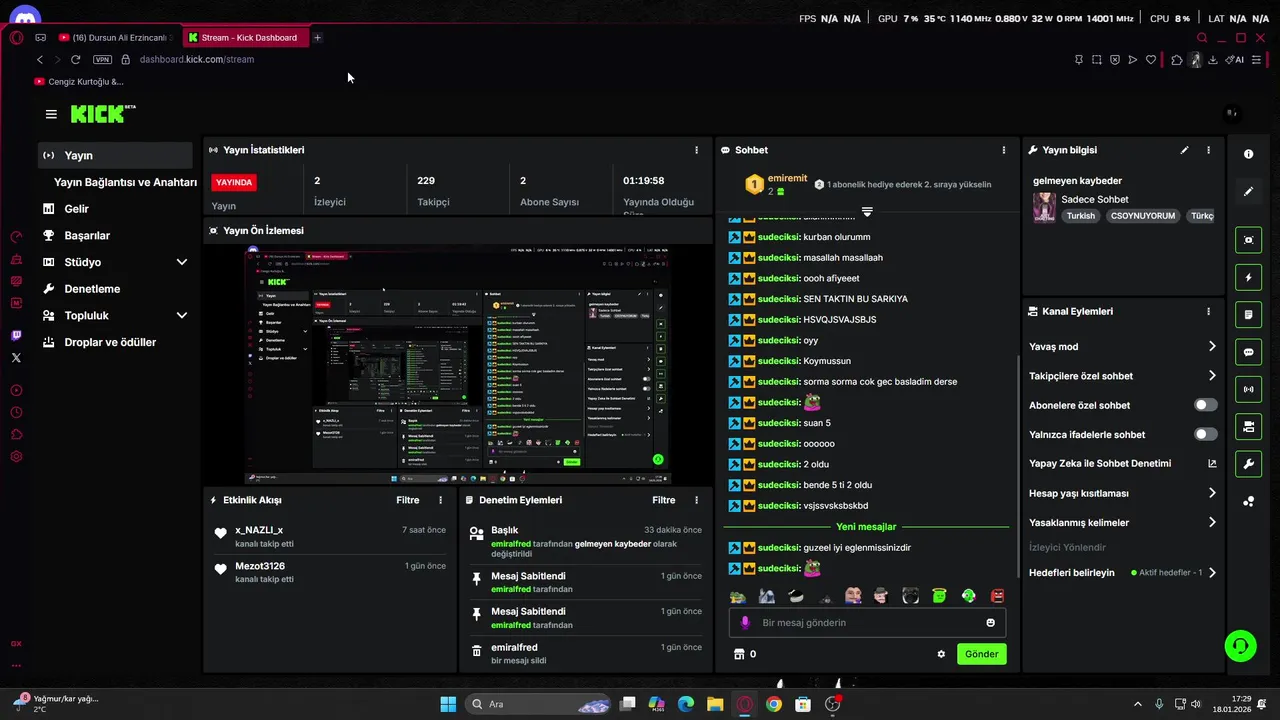This screenshot has width=1280, height=720.
Task: Open File Explorer from the taskbar
Action: (x=715, y=704)
